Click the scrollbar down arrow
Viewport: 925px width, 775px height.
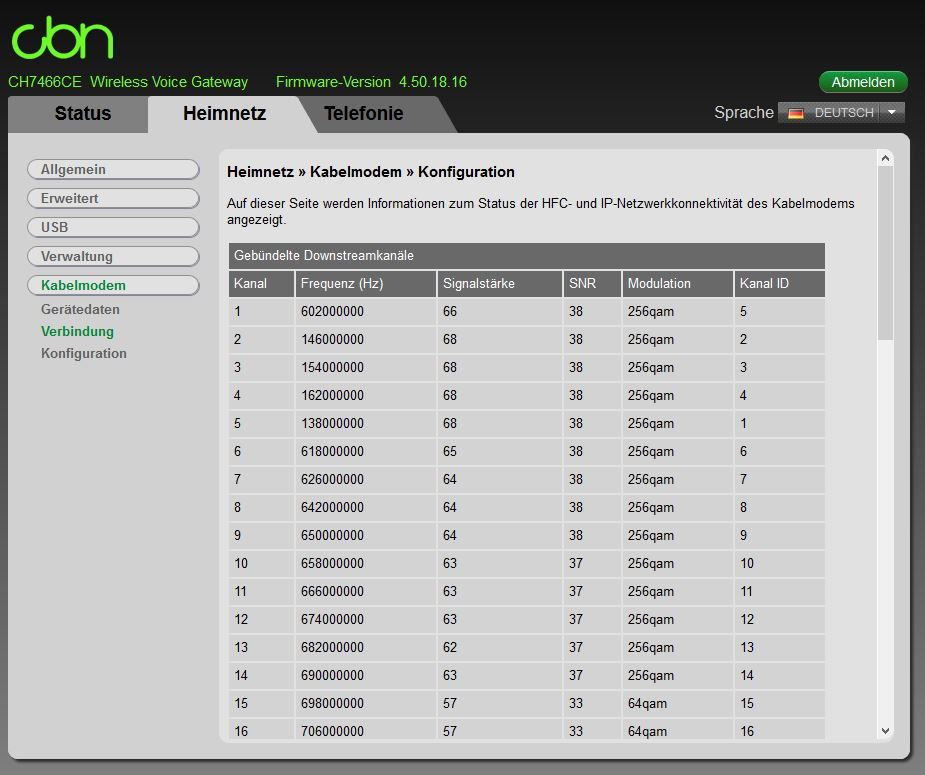pyautogui.click(x=885, y=731)
